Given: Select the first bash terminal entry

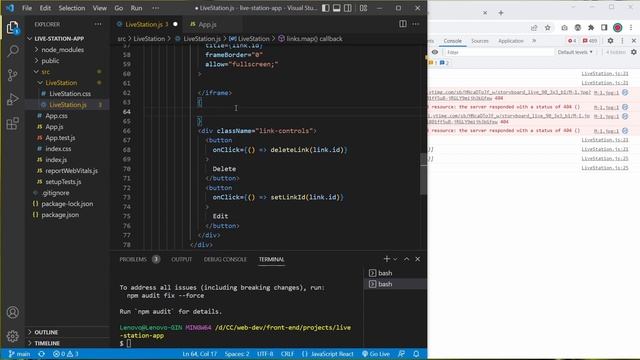Looking at the screenshot, I should (x=394, y=273).
